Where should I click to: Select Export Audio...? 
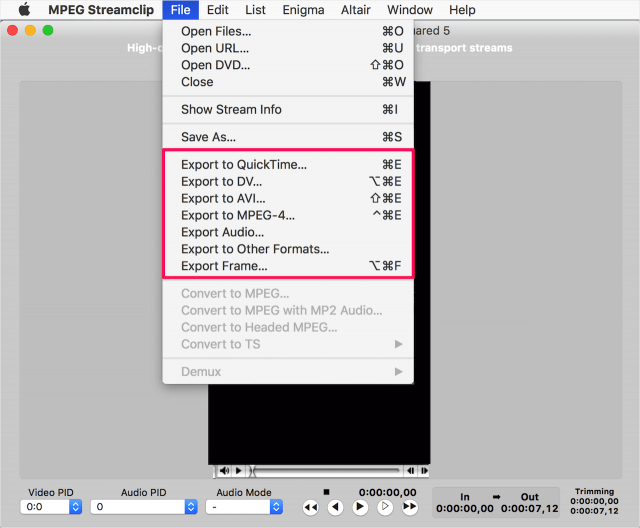(x=288, y=232)
